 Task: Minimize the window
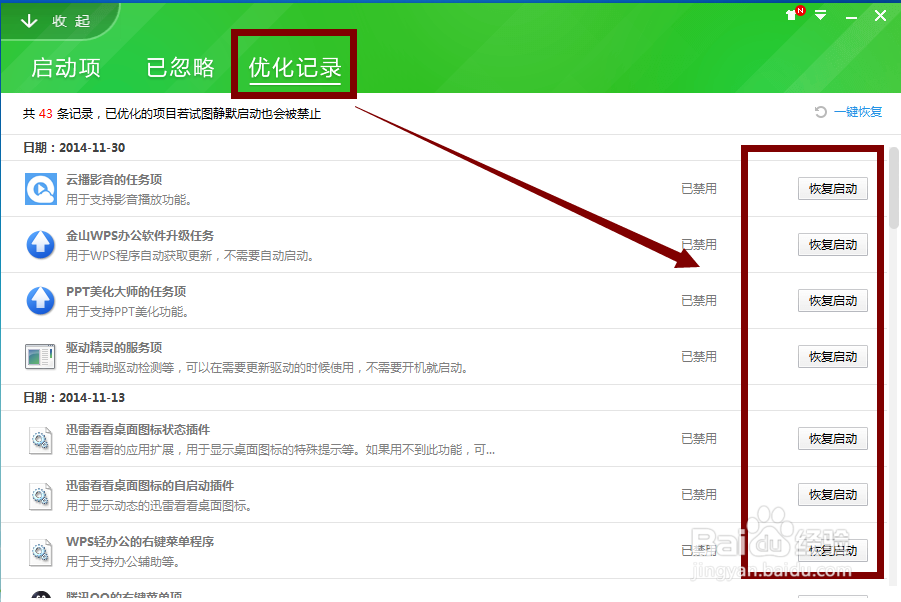pyautogui.click(x=851, y=17)
